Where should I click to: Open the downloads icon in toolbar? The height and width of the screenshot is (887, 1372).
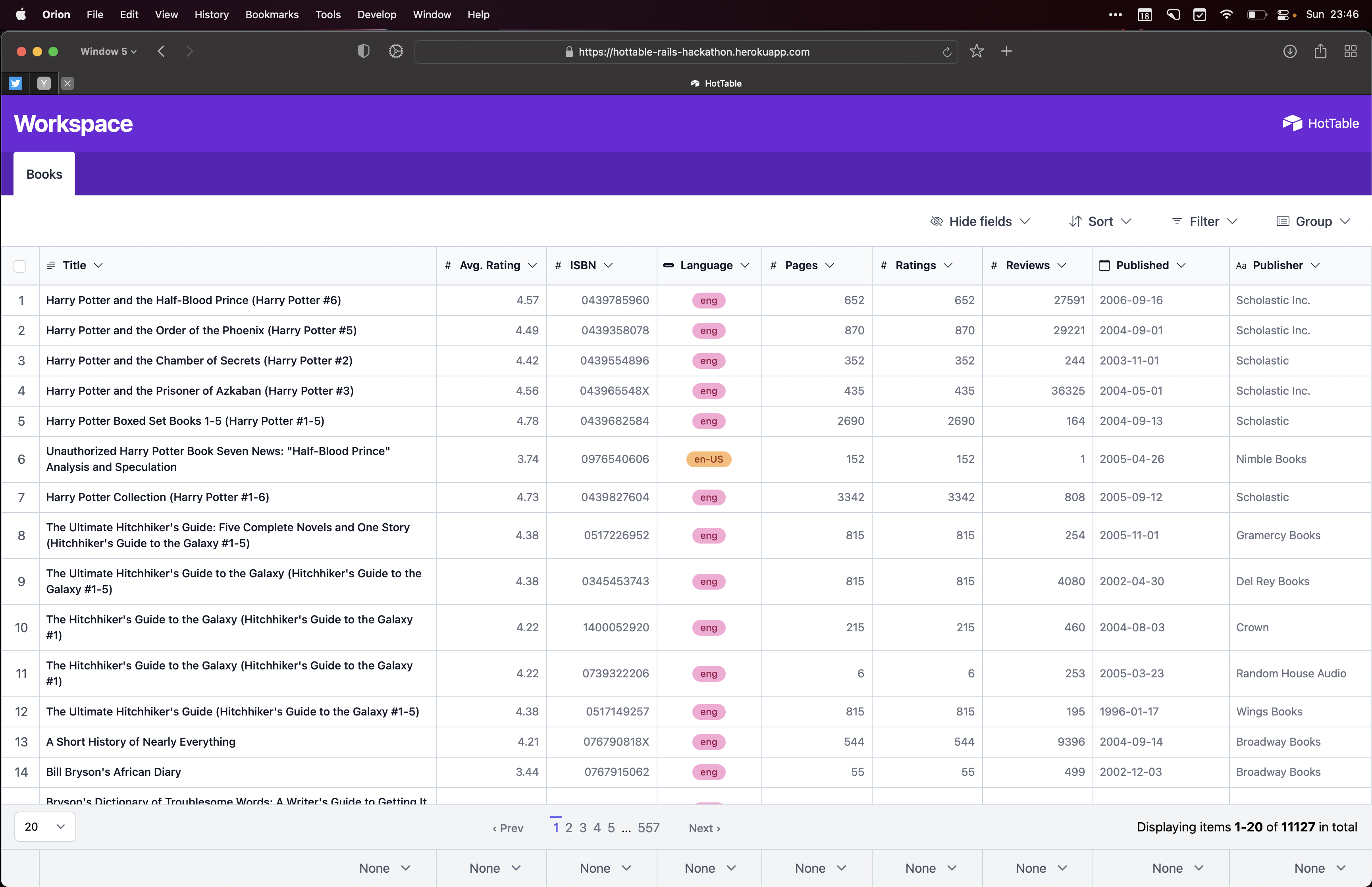coord(1290,51)
